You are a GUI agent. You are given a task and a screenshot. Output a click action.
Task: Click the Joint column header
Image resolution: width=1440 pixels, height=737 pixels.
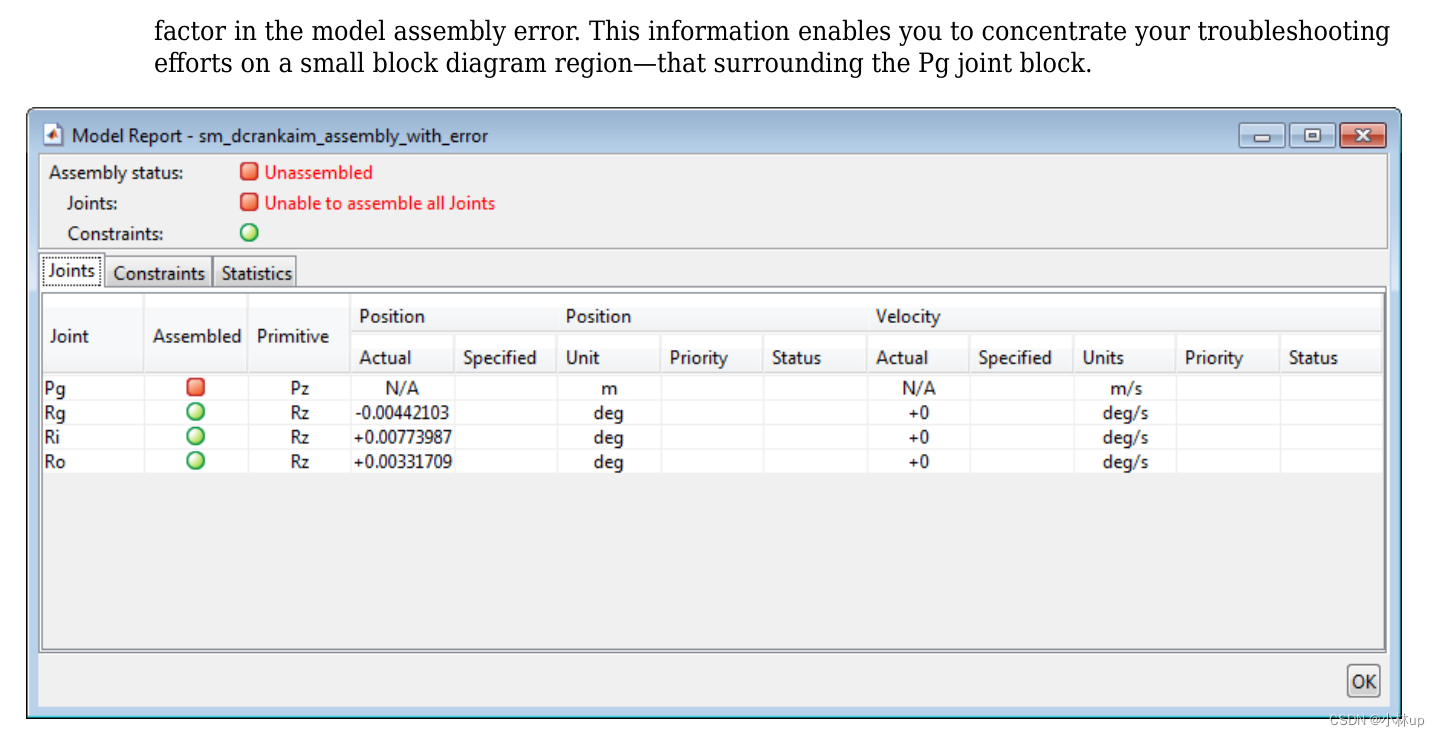(x=68, y=336)
